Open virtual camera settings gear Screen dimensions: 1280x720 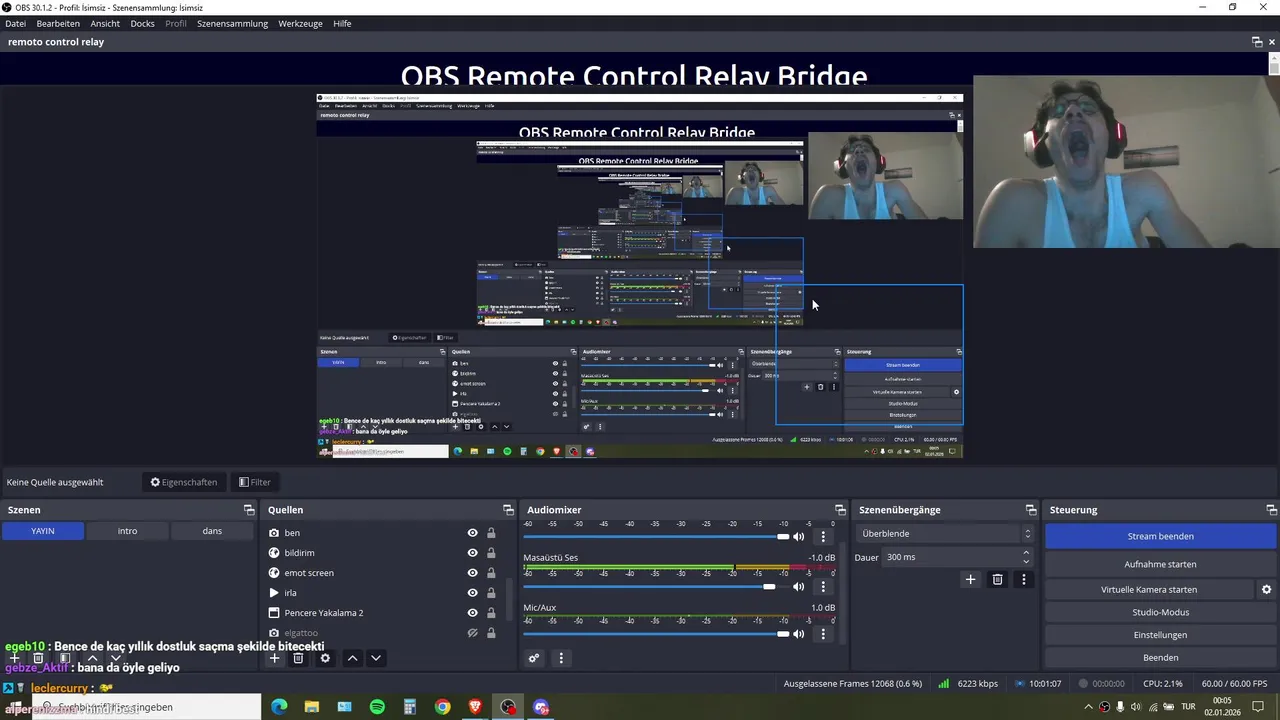point(1266,590)
